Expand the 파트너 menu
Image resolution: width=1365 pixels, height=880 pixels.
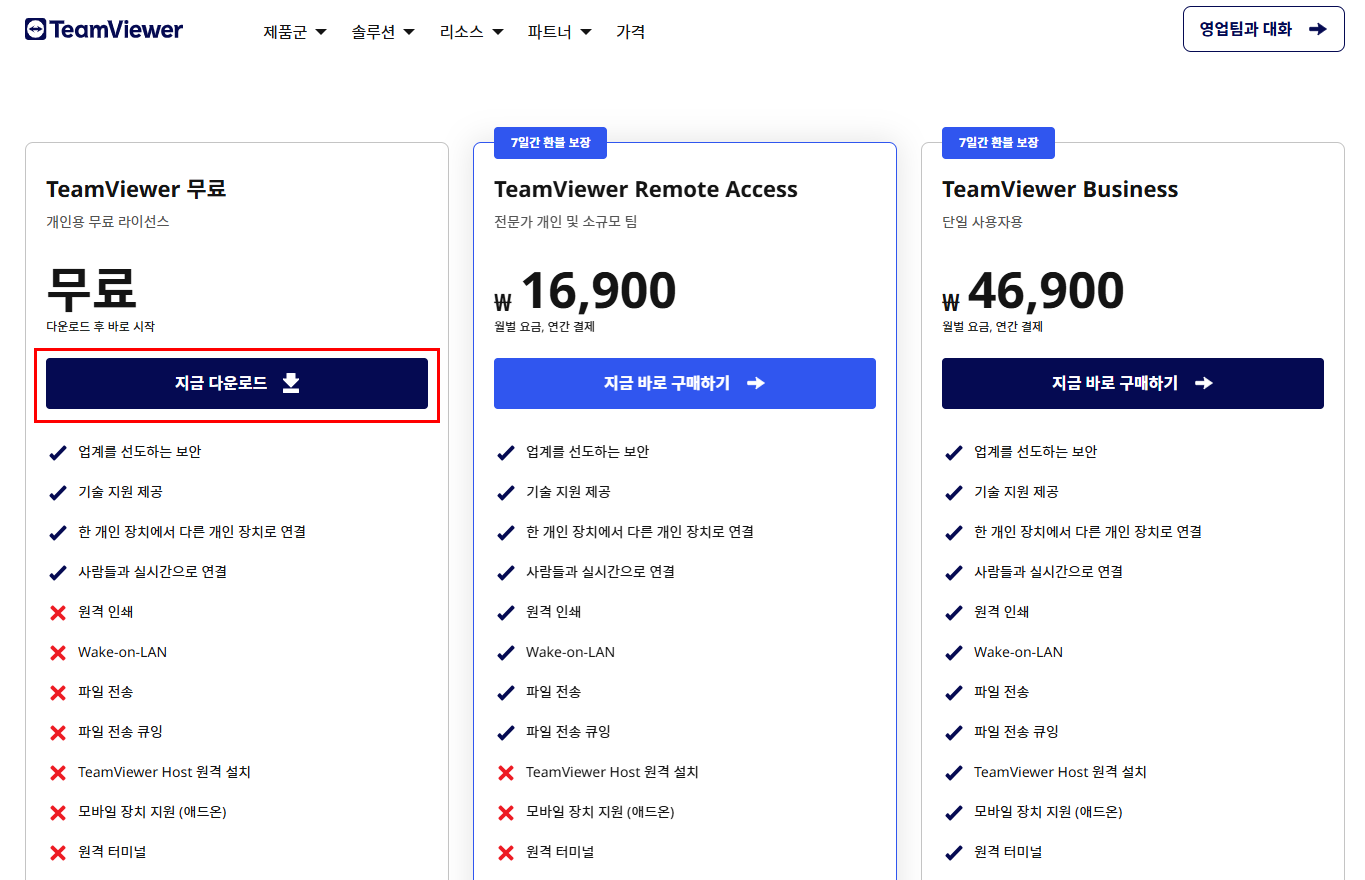tap(559, 32)
